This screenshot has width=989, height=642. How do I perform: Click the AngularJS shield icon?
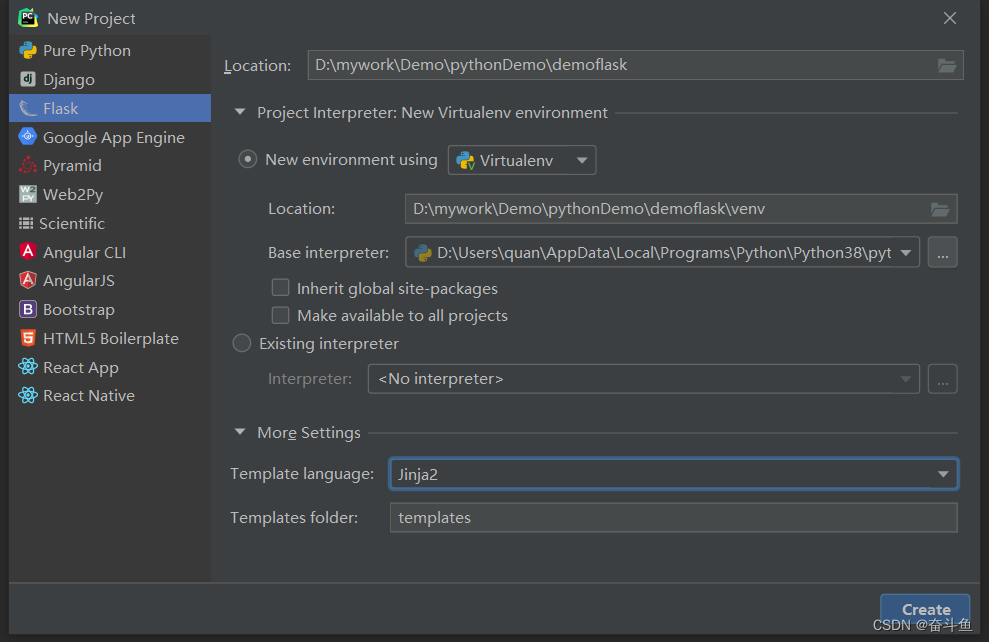[x=28, y=280]
